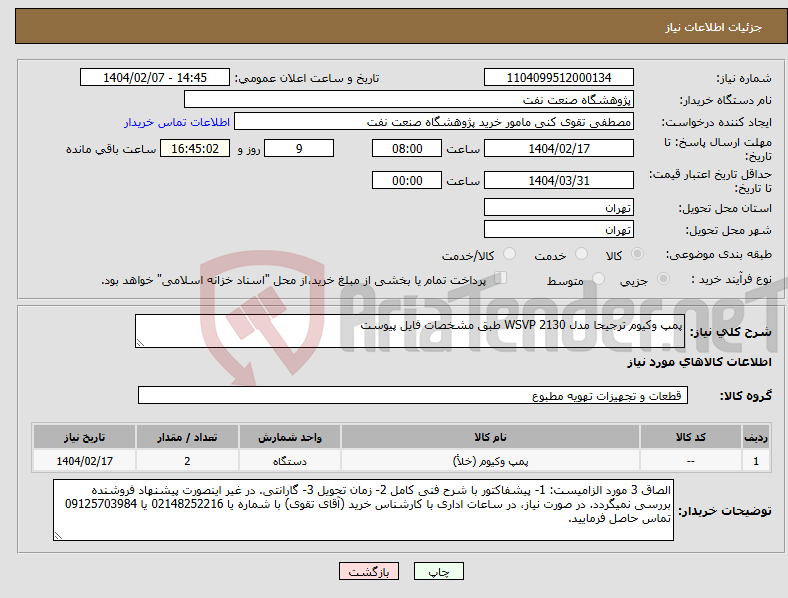Click the resize handle of buyer notes box
The image size is (788, 598).
58,536
